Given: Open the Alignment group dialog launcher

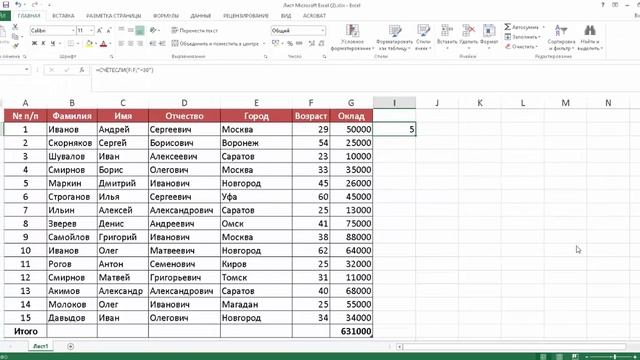Looking at the screenshot, I should 266,57.
